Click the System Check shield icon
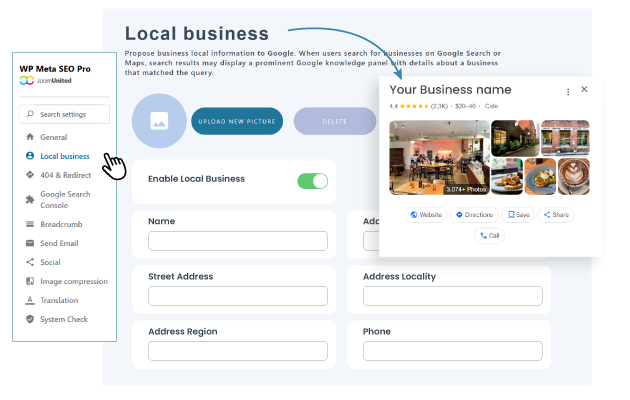Viewport: 630px width, 400px height. [30, 319]
